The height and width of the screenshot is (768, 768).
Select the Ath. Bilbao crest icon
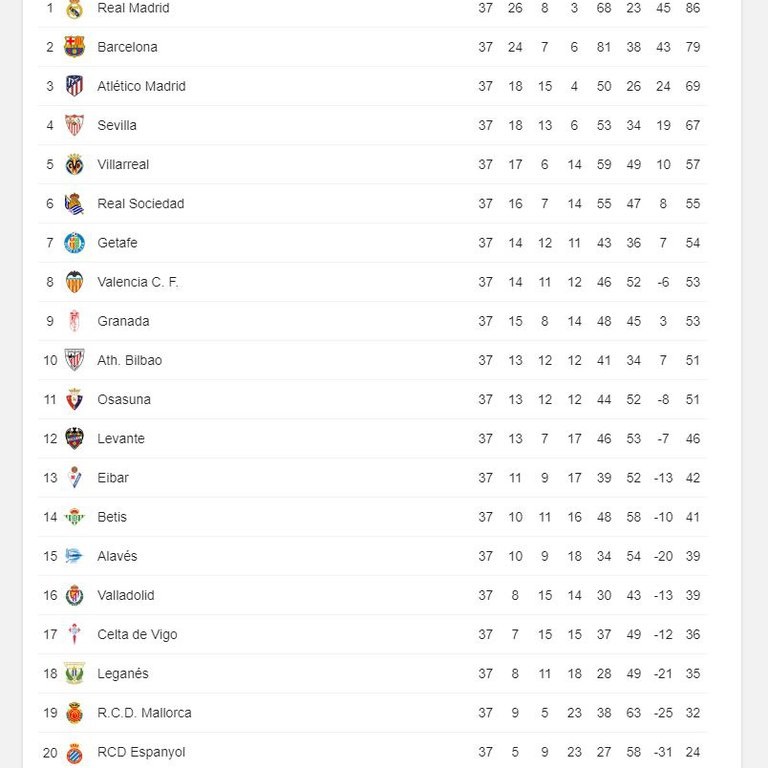point(74,360)
